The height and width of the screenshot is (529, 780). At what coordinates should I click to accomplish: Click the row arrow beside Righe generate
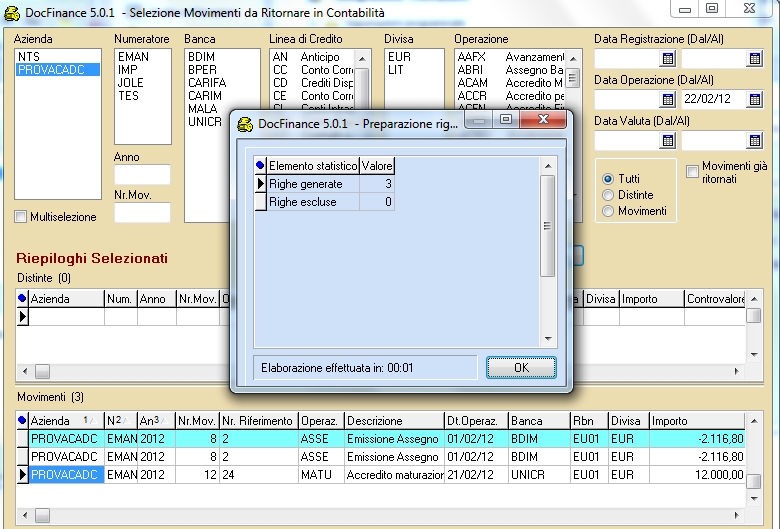pyautogui.click(x=260, y=184)
